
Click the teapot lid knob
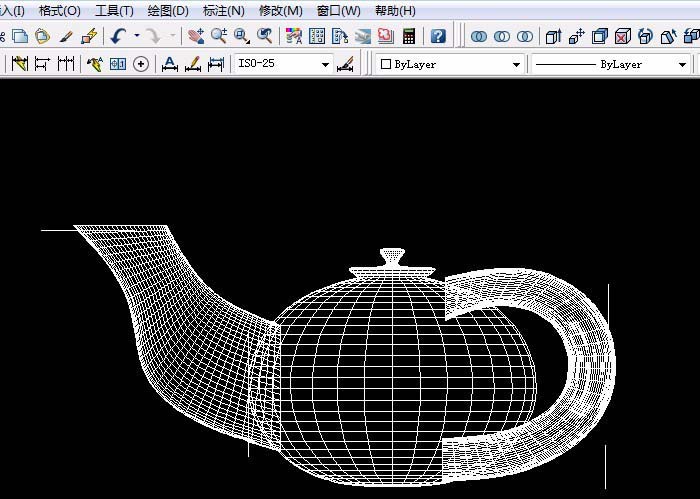point(392,257)
